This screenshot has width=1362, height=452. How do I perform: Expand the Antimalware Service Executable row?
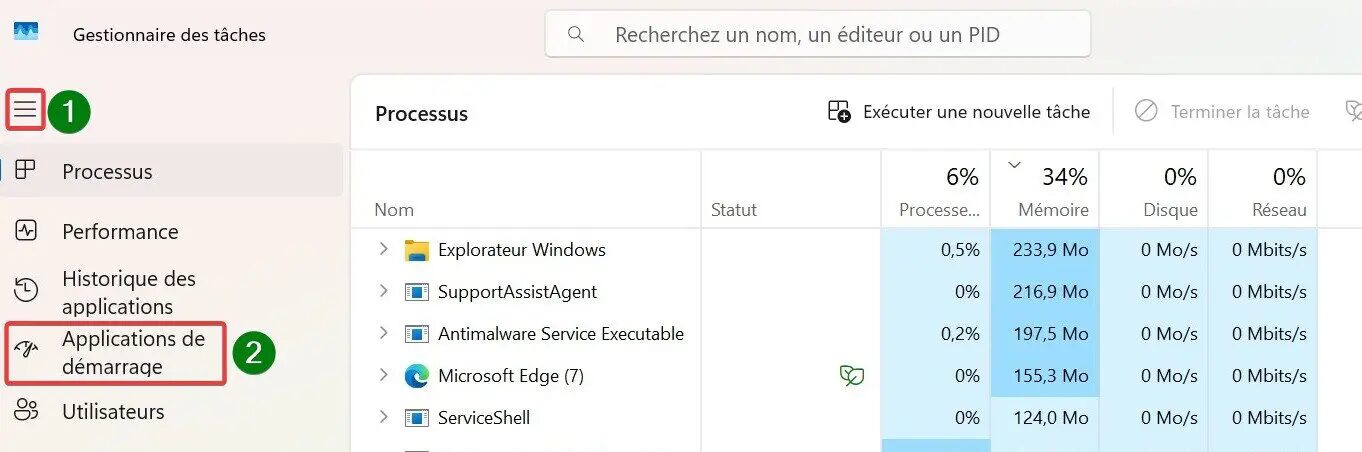[x=383, y=333]
